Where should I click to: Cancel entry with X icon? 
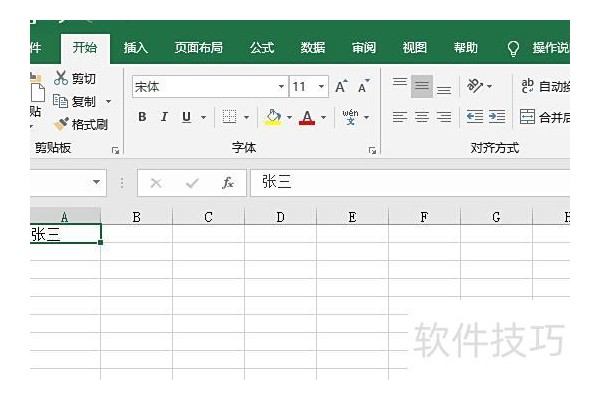point(156,183)
